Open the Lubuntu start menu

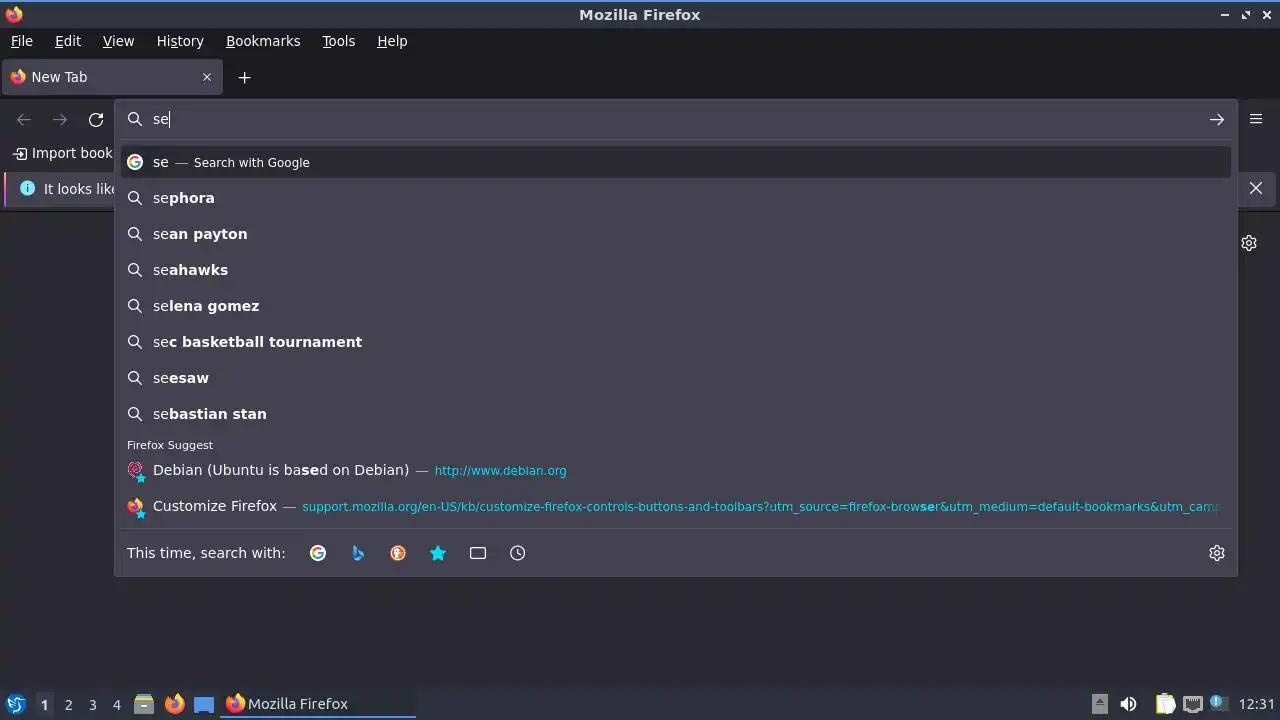click(x=15, y=704)
